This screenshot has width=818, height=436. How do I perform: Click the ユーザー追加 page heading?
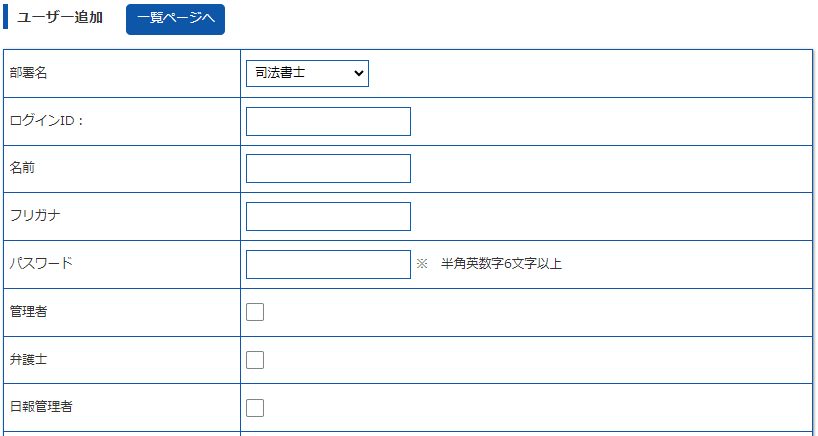pyautogui.click(x=60, y=18)
